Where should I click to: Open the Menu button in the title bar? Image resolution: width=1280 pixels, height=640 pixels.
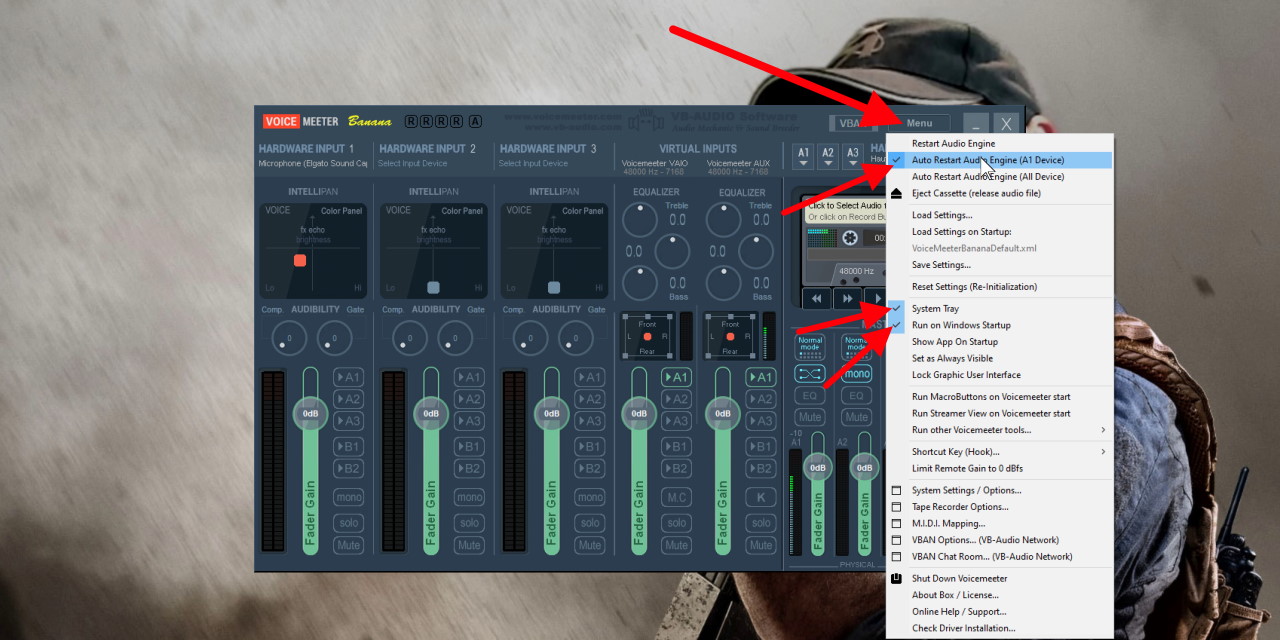pyautogui.click(x=922, y=122)
